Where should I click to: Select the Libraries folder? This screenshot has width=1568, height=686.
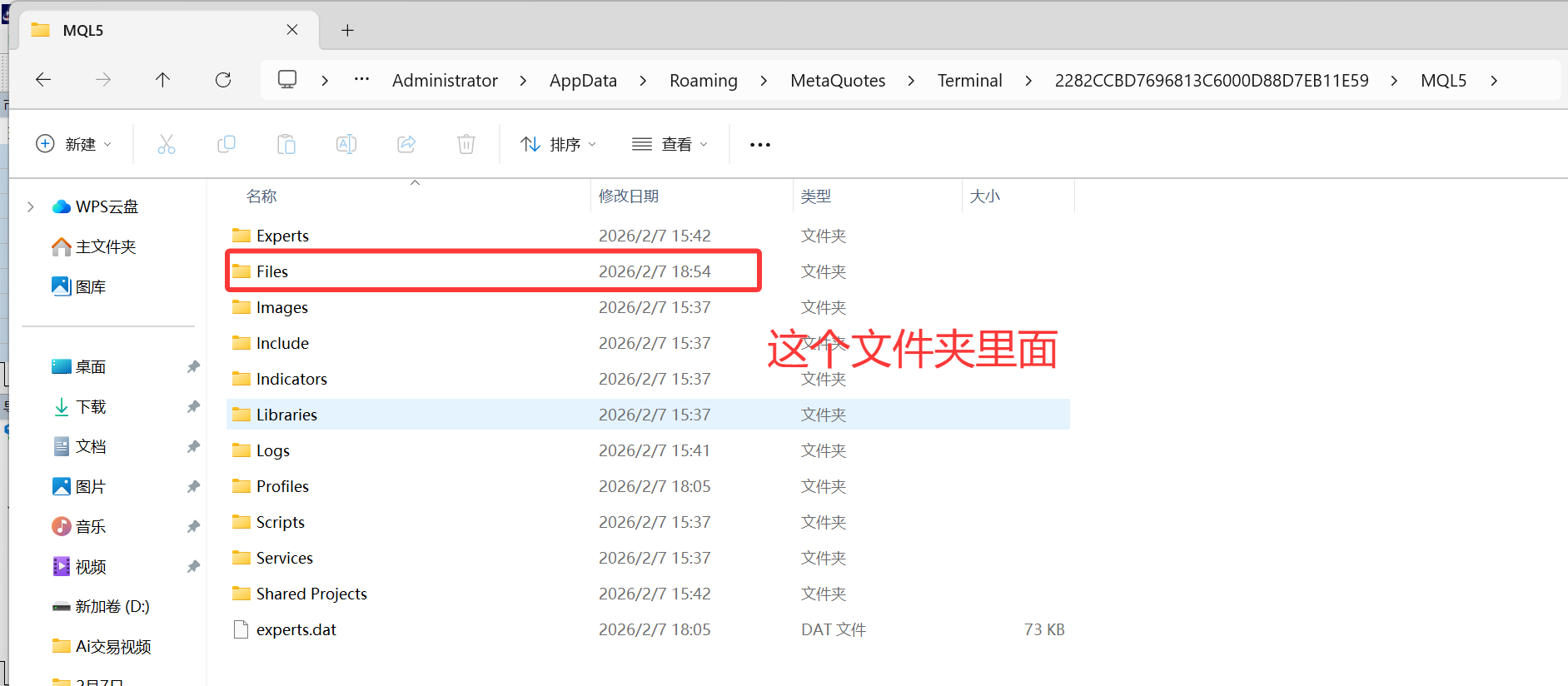click(x=648, y=415)
